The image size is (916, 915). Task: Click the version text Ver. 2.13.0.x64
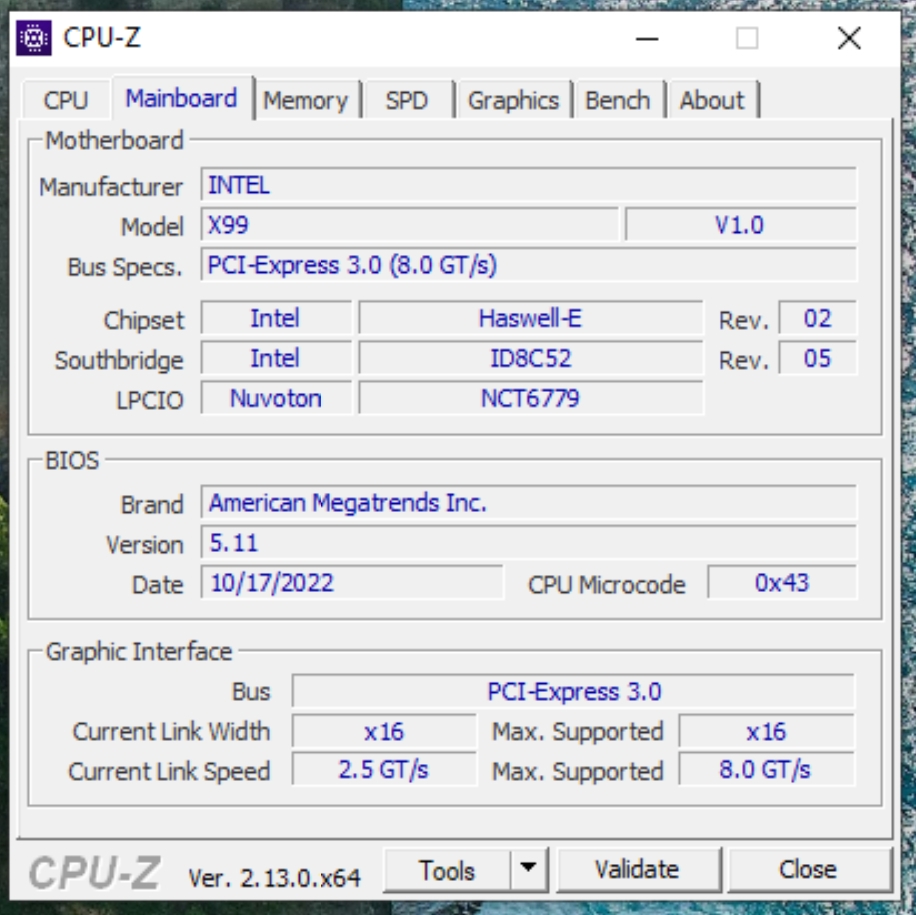pyautogui.click(x=274, y=878)
